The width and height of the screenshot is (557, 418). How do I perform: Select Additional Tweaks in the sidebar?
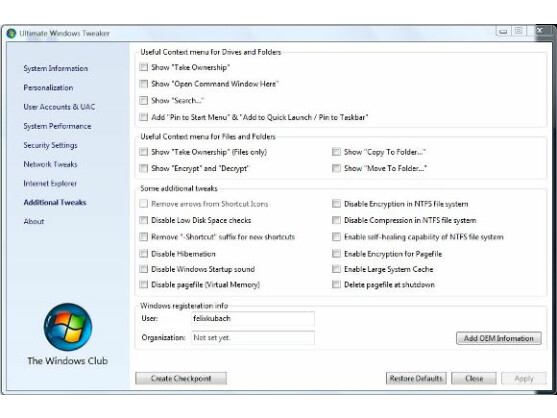pyautogui.click(x=55, y=202)
